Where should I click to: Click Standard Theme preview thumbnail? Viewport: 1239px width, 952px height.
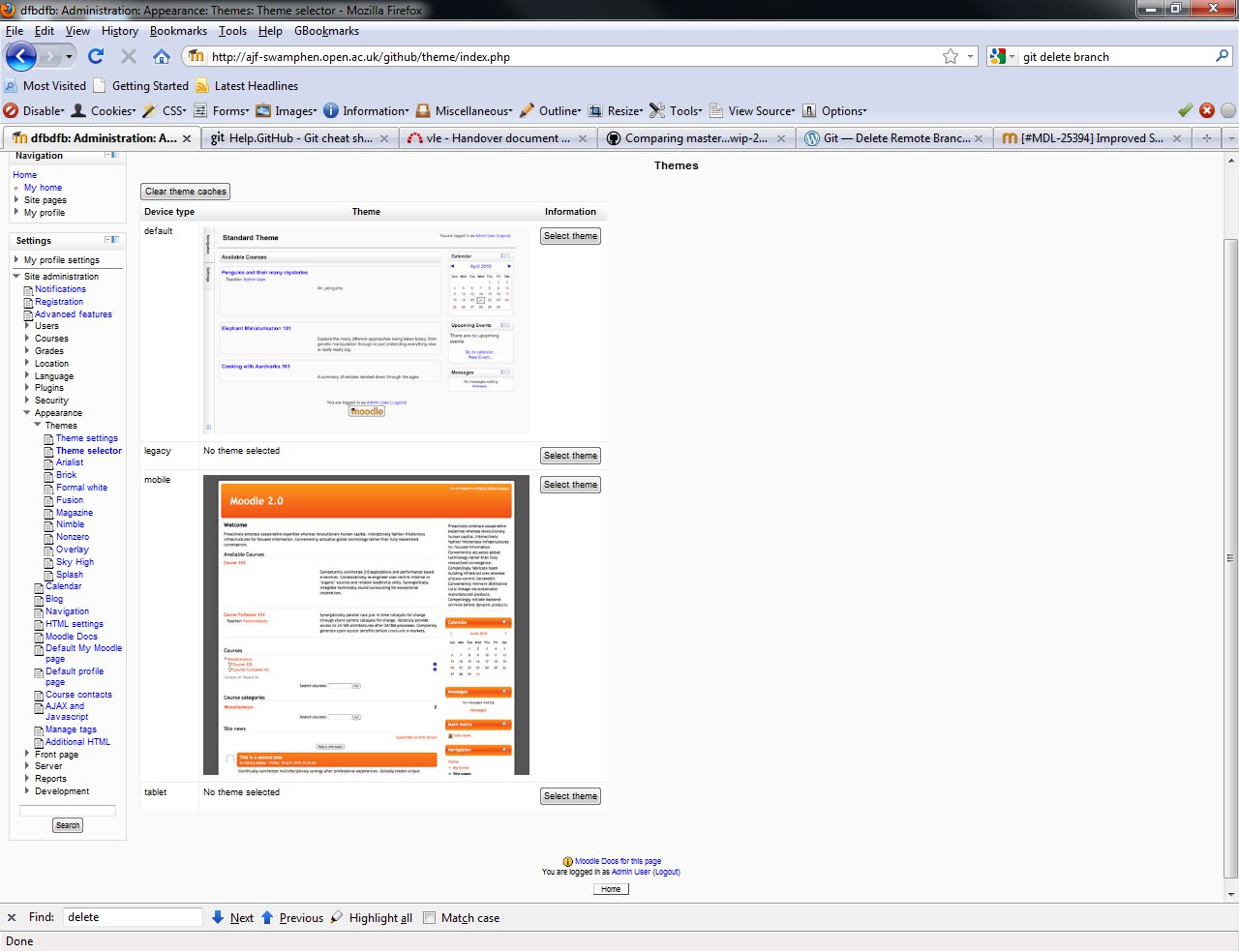366,330
